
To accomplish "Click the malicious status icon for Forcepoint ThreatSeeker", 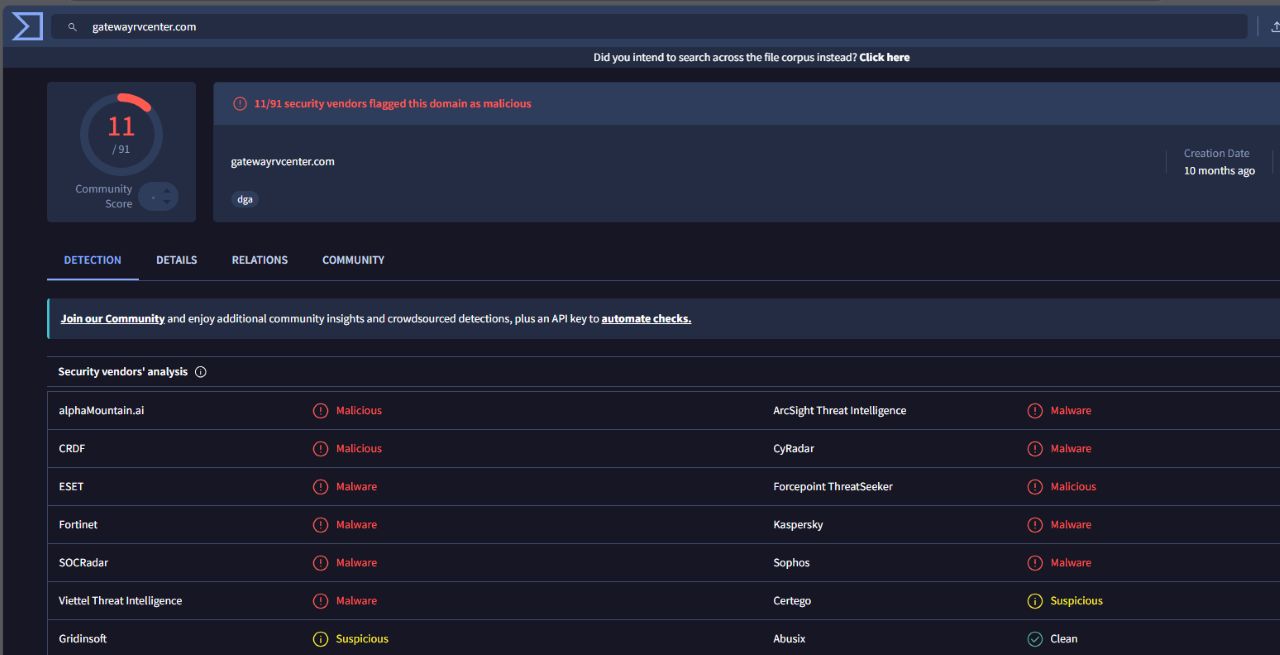I will point(1035,487).
